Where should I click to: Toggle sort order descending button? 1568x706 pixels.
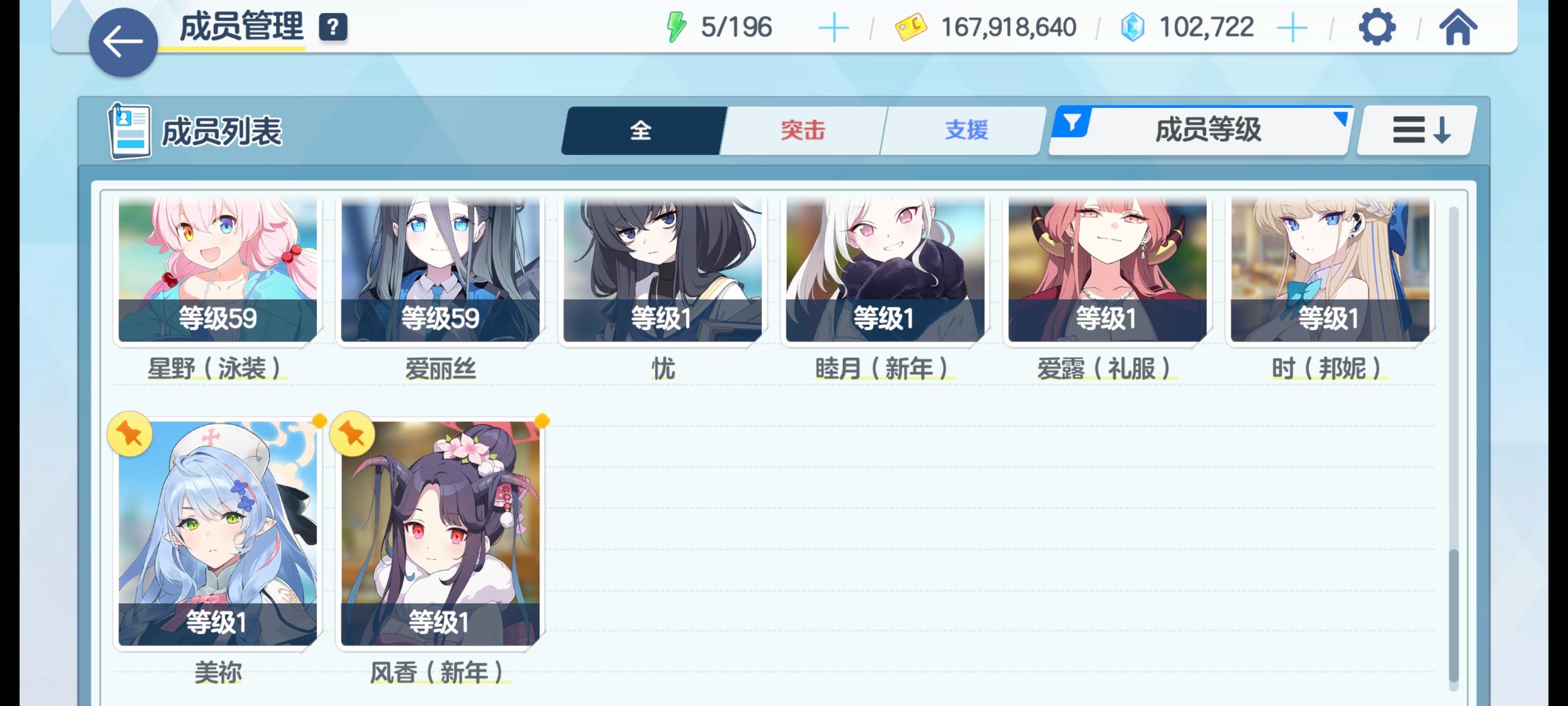(x=1417, y=130)
